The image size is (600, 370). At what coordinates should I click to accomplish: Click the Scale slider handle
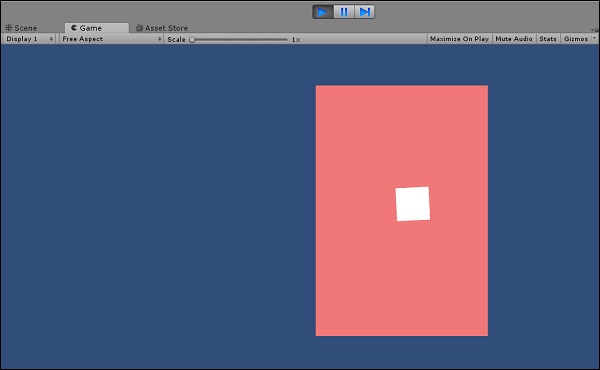[x=192, y=39]
